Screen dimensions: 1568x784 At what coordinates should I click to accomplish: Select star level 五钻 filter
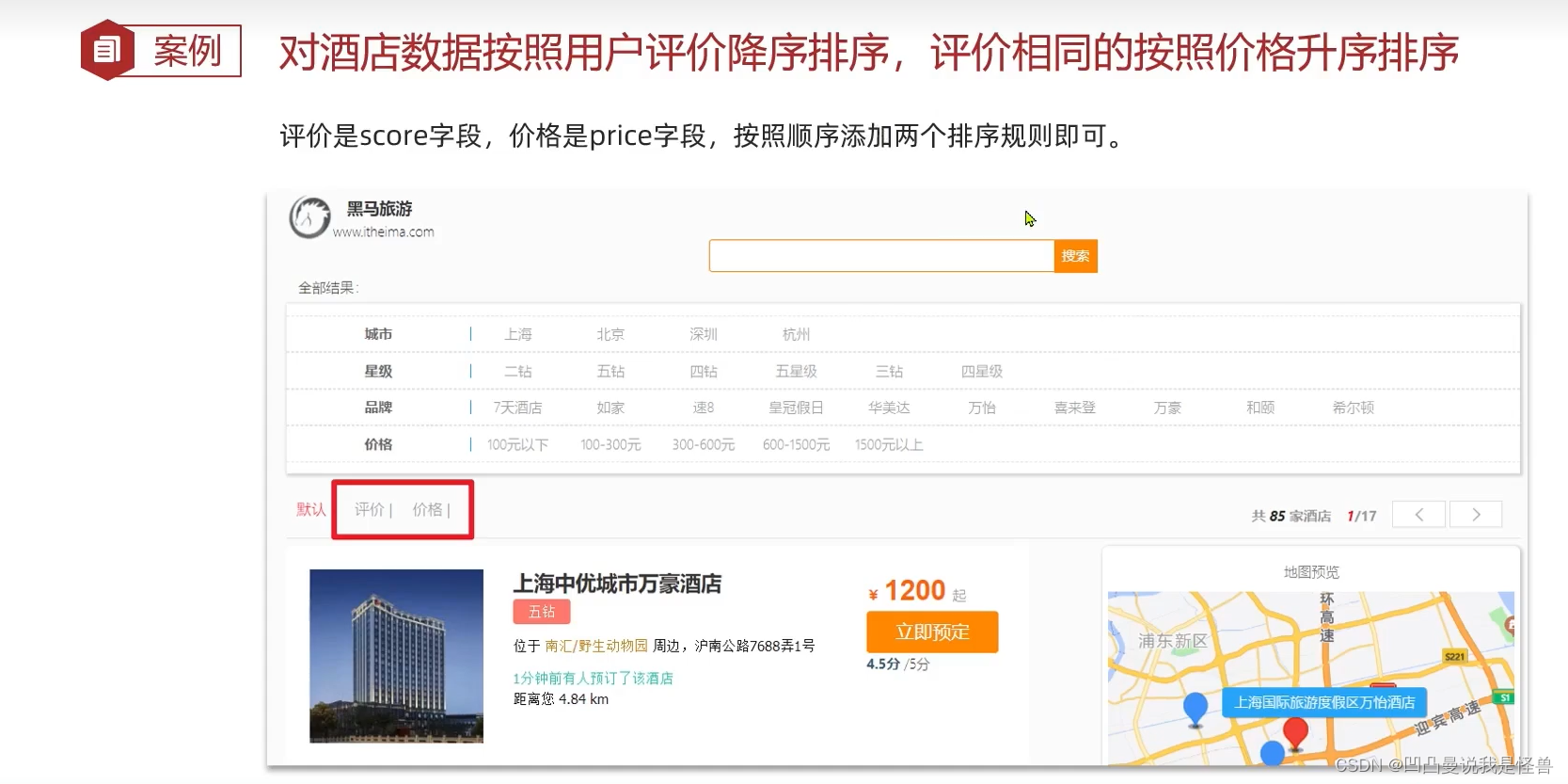point(610,371)
